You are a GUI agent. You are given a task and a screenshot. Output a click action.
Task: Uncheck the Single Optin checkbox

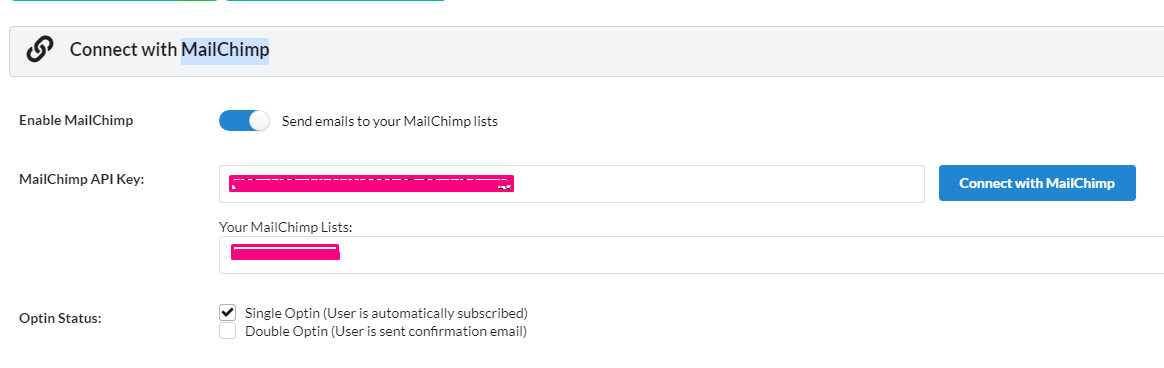coord(227,312)
